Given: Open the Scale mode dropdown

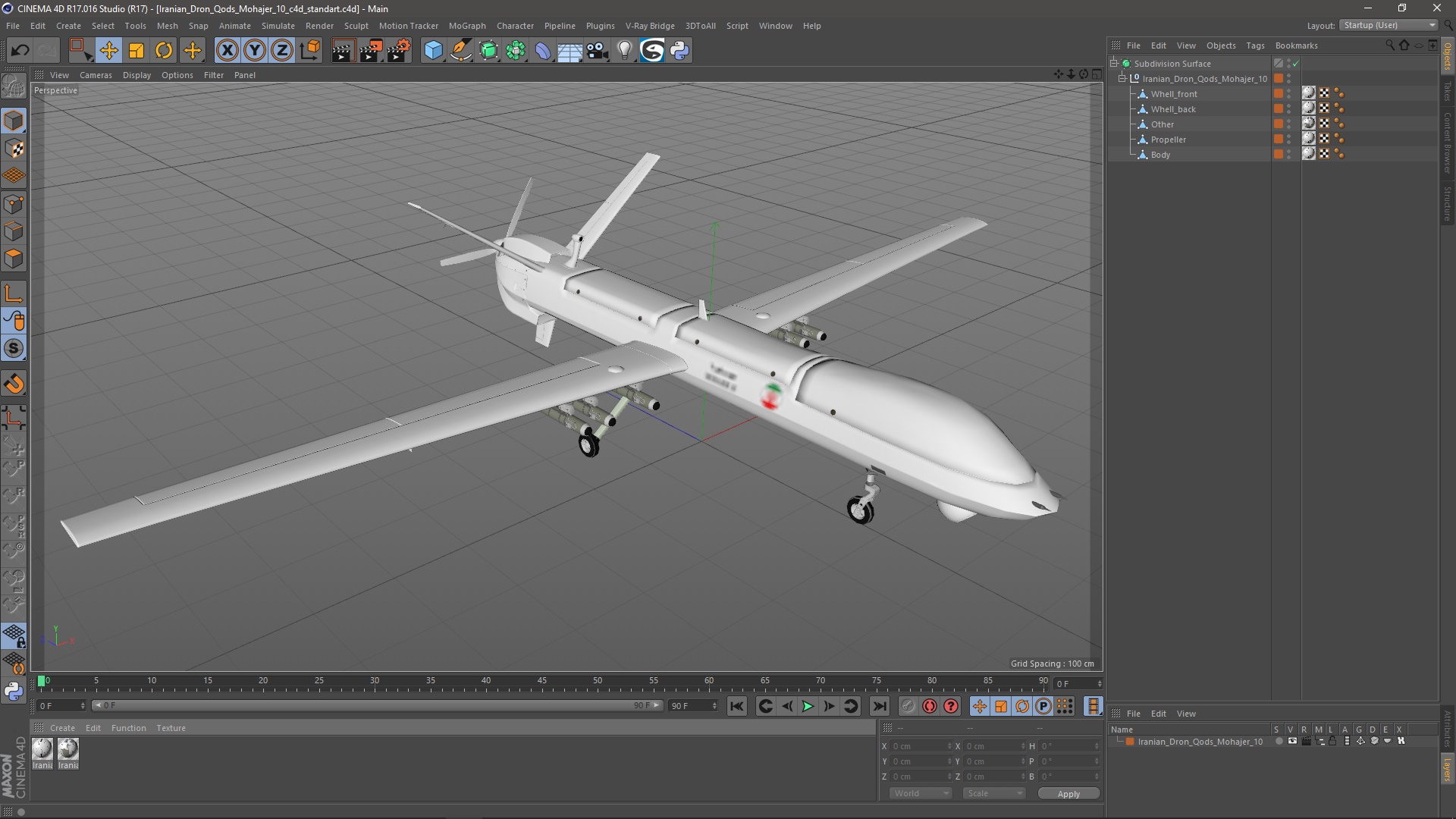Looking at the screenshot, I should [x=993, y=793].
